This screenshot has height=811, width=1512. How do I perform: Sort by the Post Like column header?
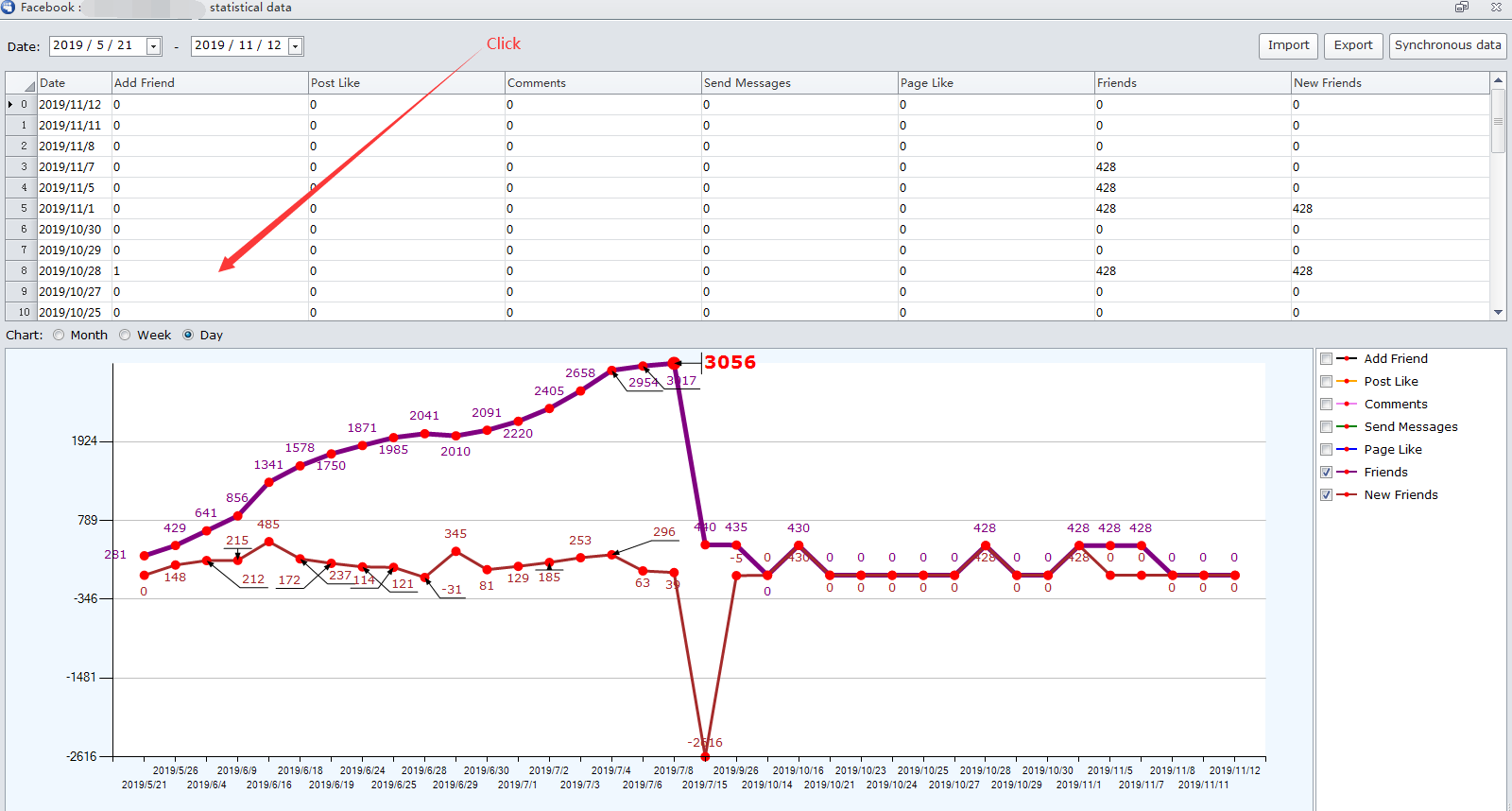click(x=406, y=83)
